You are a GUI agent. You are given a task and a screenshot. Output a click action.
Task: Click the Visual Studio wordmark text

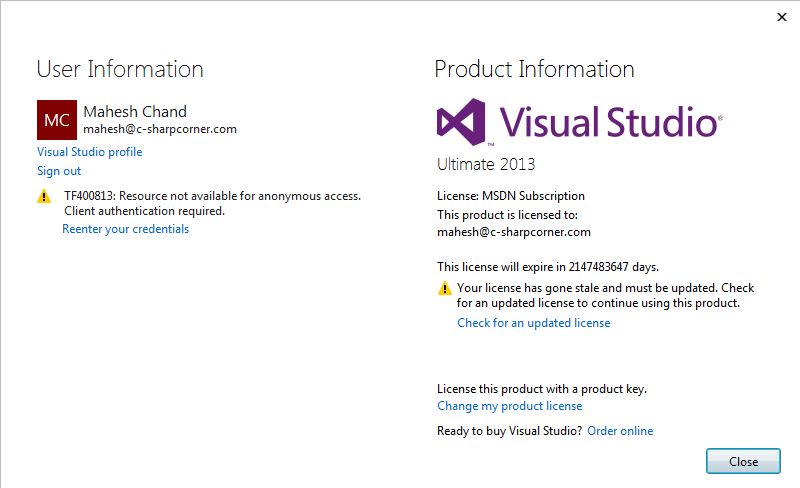(610, 122)
